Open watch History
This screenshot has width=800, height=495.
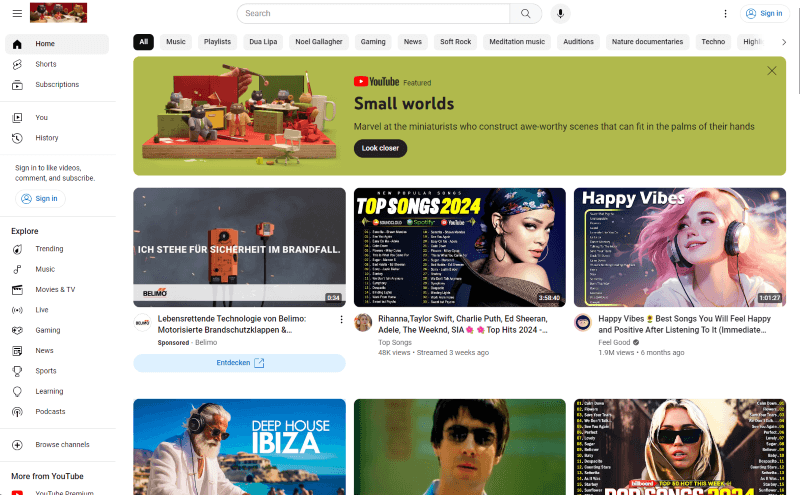pos(57,138)
